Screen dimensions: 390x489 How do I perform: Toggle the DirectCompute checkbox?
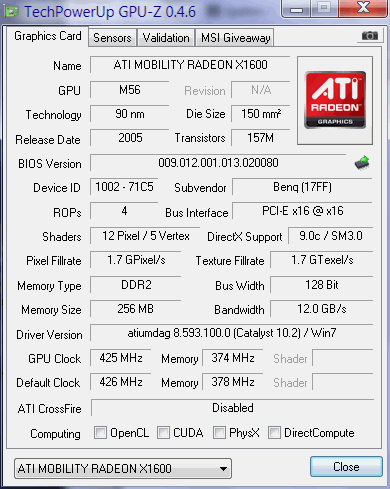[274, 433]
